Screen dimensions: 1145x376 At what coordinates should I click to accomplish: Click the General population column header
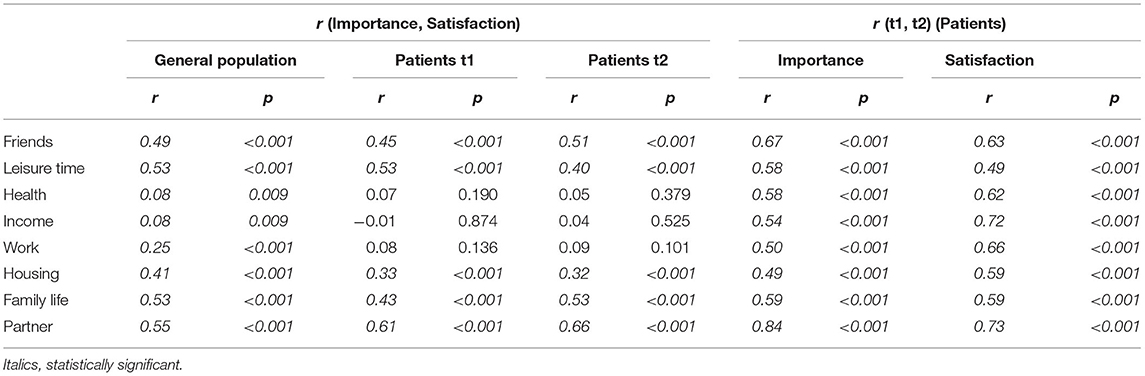coord(226,61)
